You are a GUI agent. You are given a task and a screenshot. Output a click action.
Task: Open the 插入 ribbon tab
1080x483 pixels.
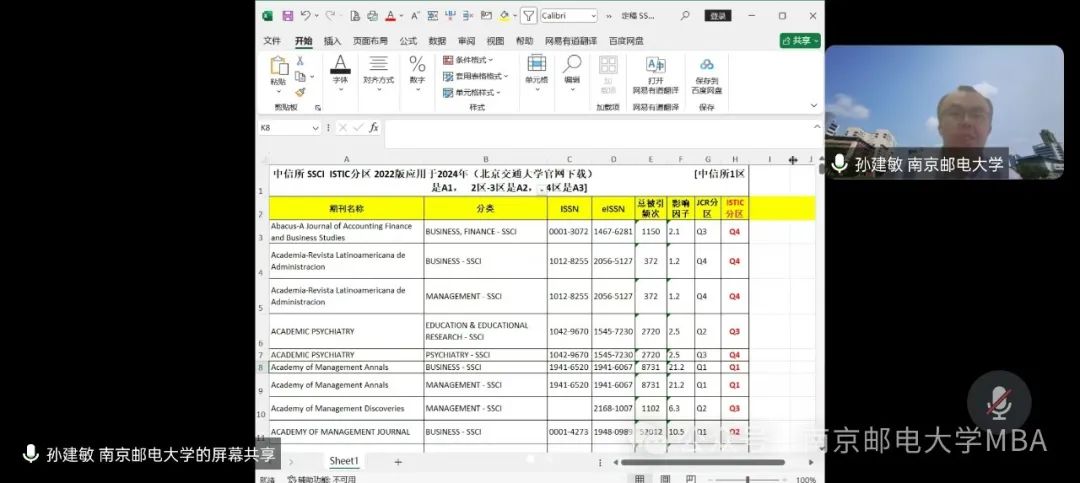[332, 41]
